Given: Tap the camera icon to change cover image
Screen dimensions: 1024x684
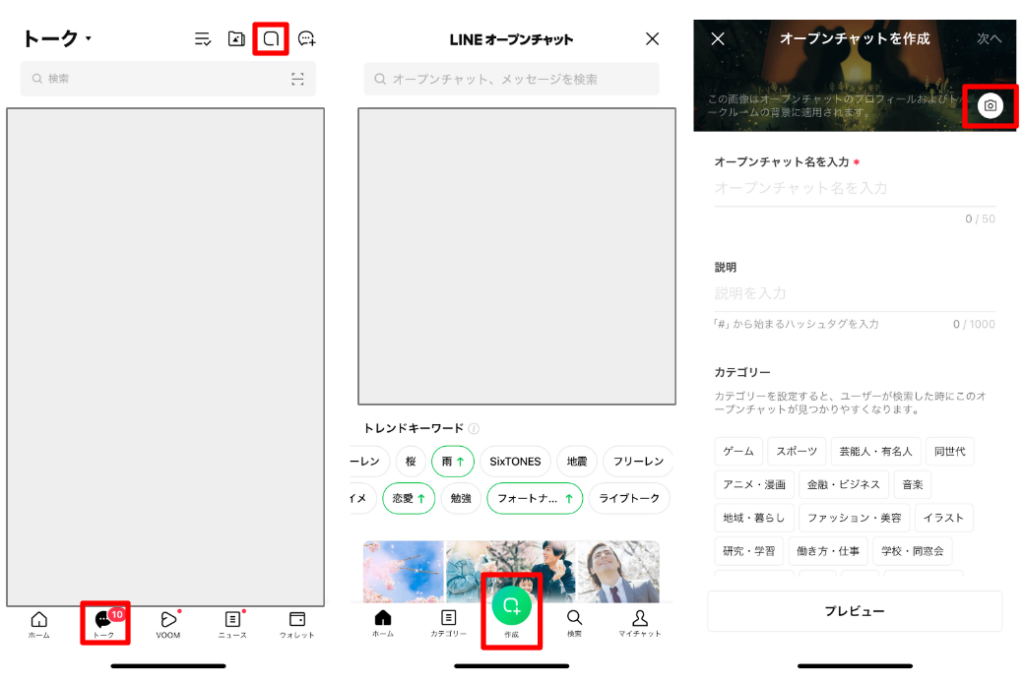Looking at the screenshot, I should (x=990, y=106).
